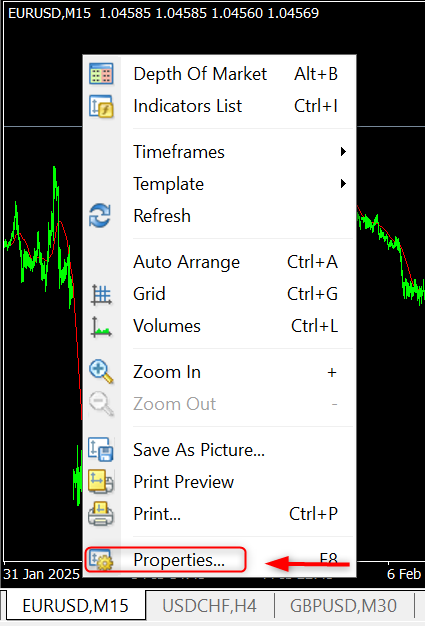
Task: Switch to the USDCHF,H4 chart tab
Action: point(210,606)
